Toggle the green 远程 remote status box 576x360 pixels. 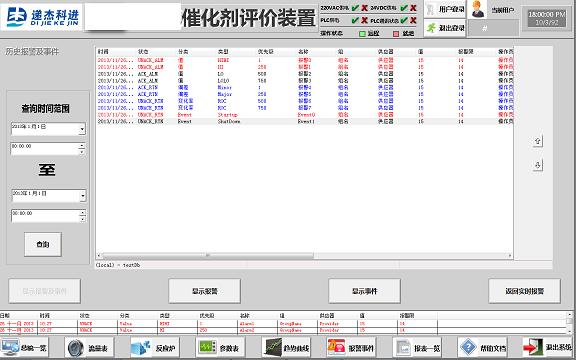[x=362, y=34]
